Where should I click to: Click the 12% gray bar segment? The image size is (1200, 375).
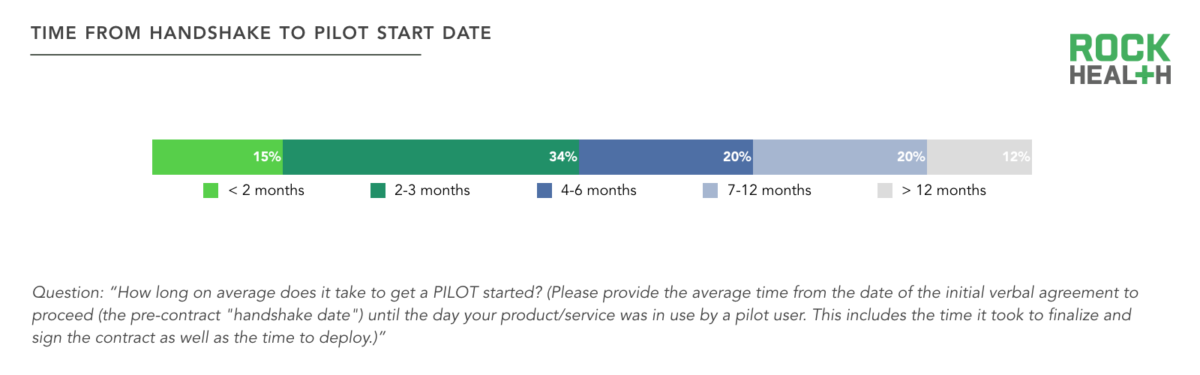tap(980, 157)
